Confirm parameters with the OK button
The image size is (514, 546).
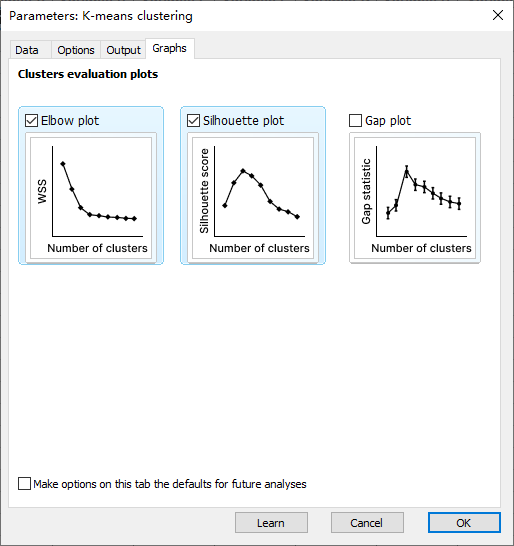(x=464, y=522)
